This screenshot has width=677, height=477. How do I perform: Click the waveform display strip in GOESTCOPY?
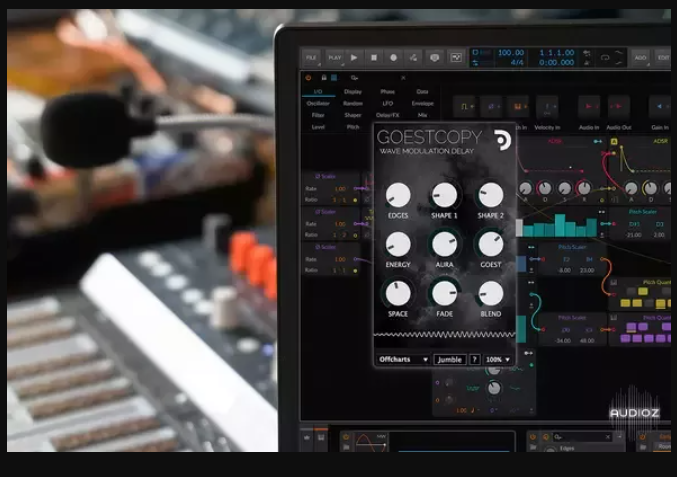(x=444, y=335)
